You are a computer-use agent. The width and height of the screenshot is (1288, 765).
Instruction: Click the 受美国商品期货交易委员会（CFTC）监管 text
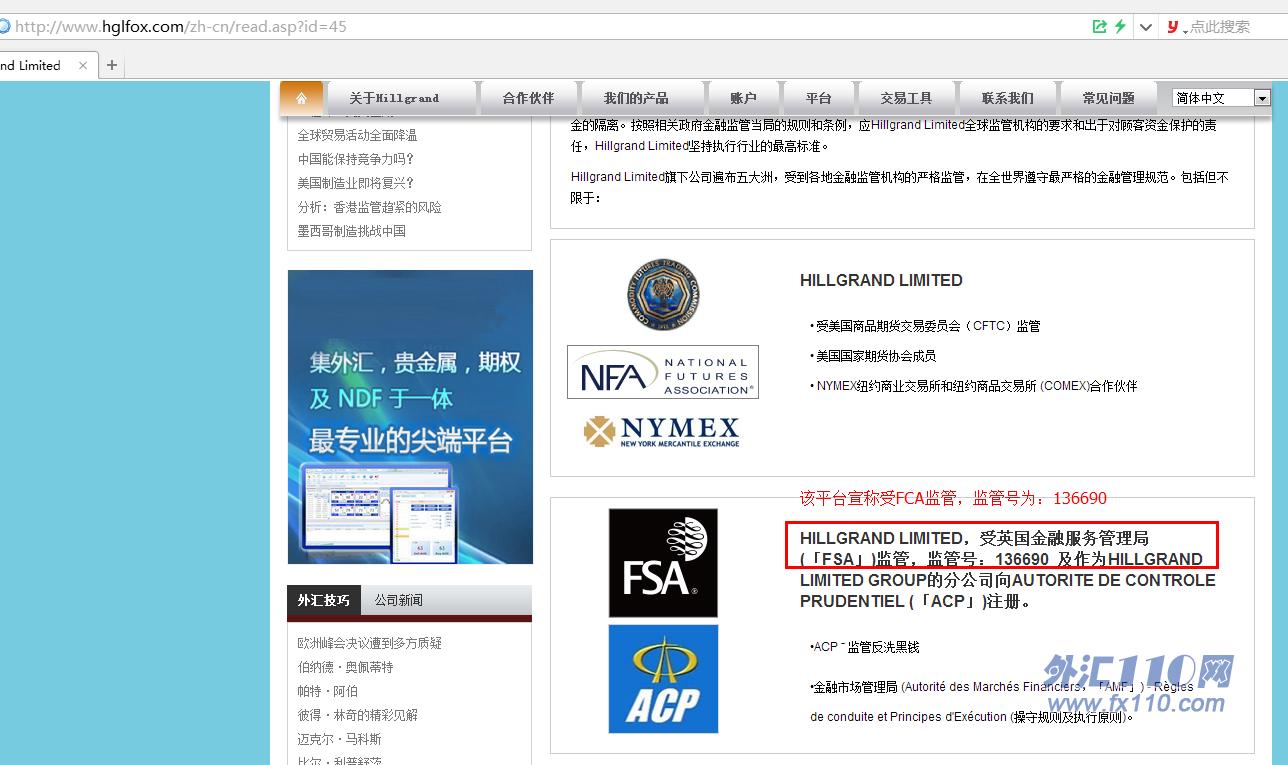928,326
